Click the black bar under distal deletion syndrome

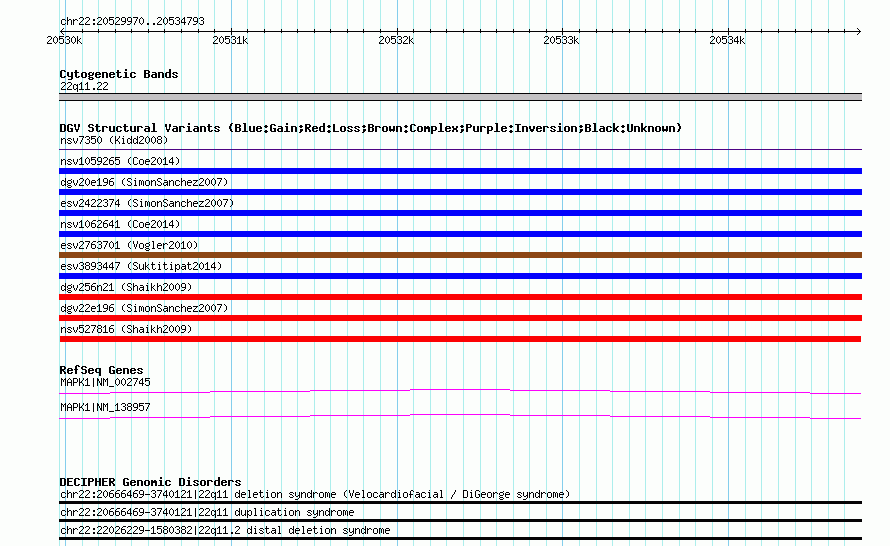coord(460,539)
